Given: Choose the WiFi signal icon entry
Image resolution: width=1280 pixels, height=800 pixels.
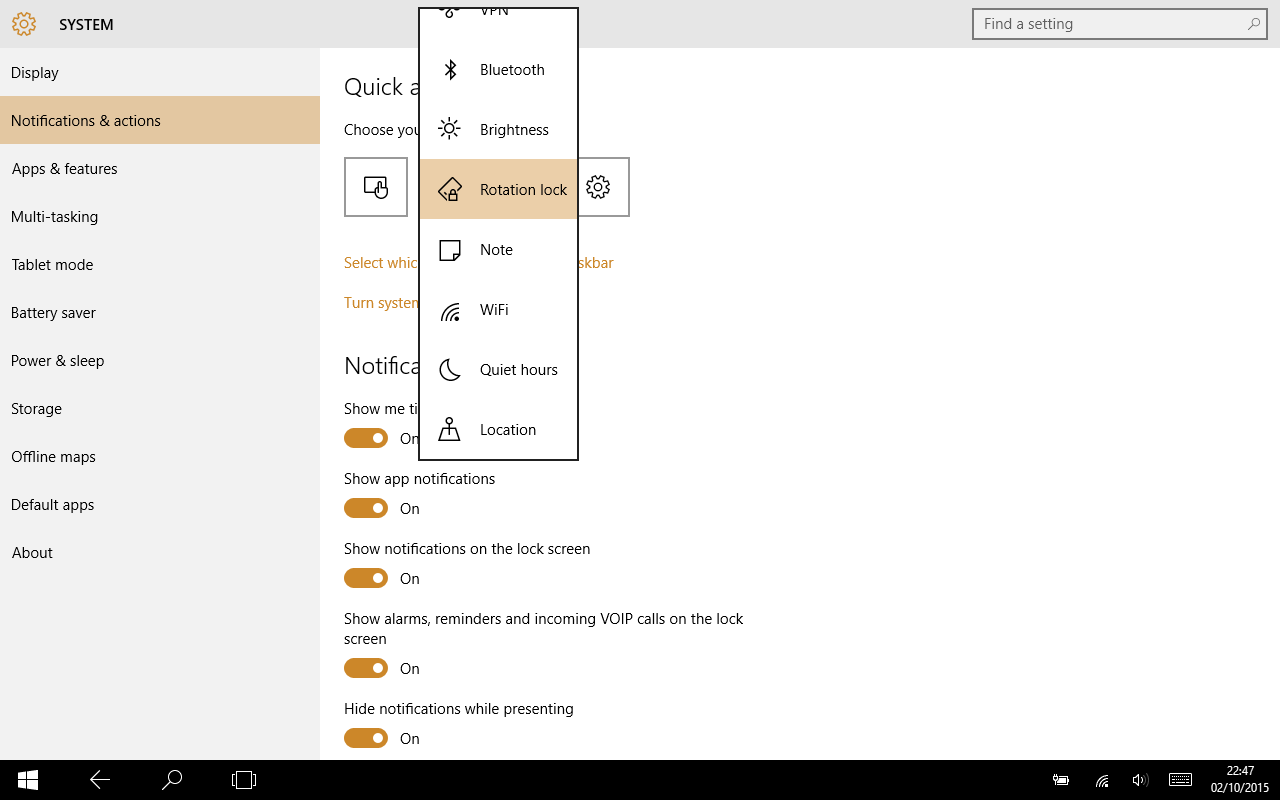Looking at the screenshot, I should [x=450, y=310].
